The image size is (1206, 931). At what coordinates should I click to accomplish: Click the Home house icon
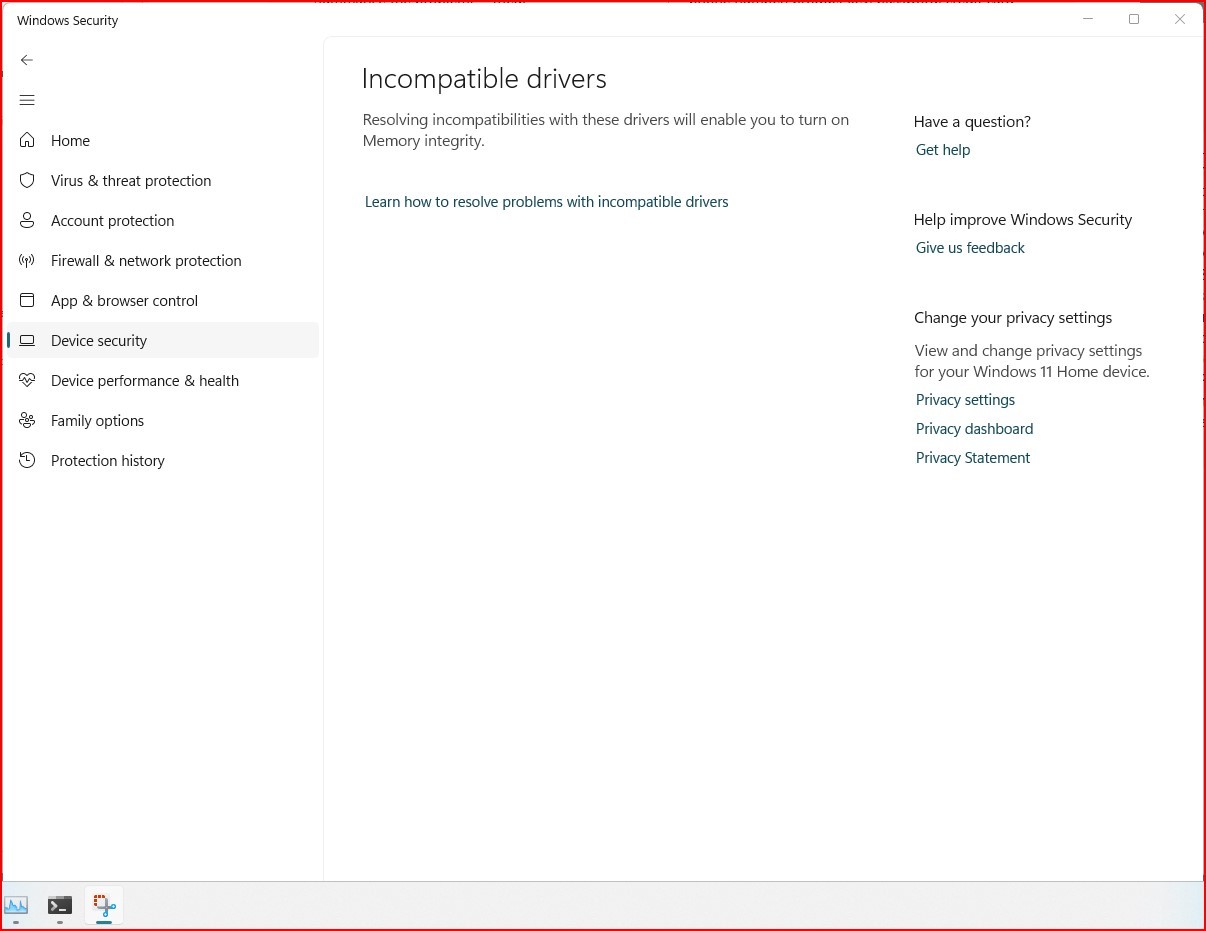[x=28, y=141]
